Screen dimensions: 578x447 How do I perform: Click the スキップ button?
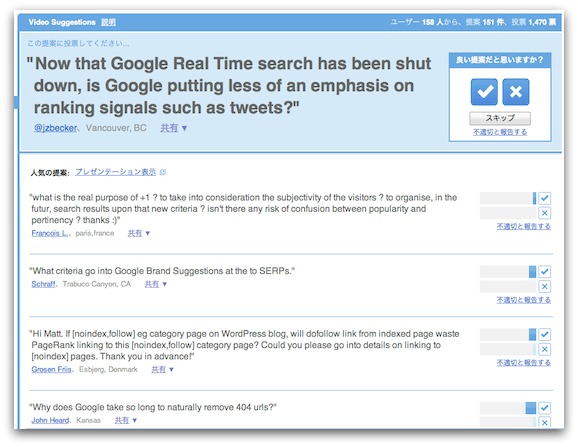coord(500,118)
